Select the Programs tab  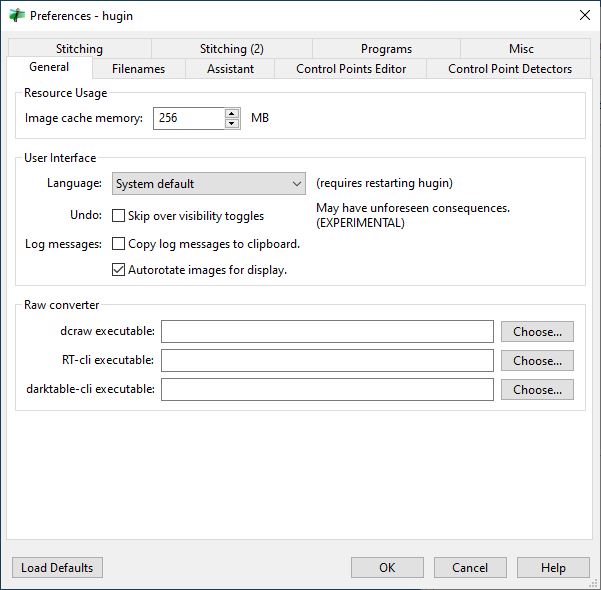pyautogui.click(x=386, y=49)
